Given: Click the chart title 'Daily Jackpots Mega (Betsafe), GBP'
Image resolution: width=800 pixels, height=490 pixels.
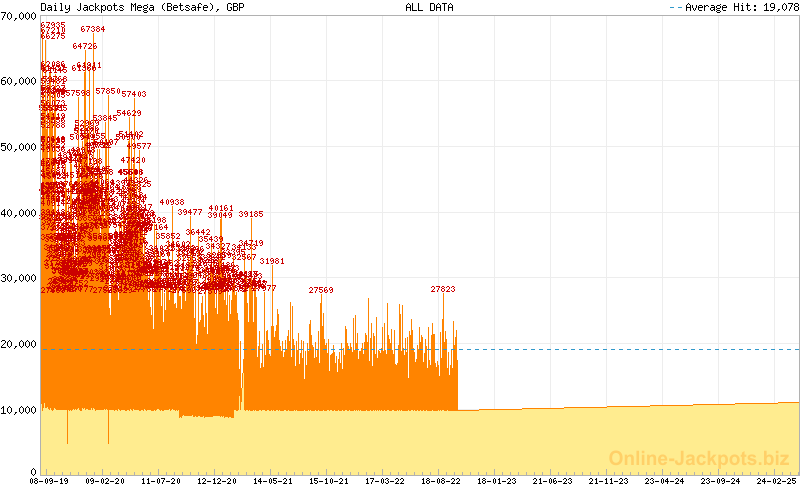Looking at the screenshot, I should coord(142,7).
